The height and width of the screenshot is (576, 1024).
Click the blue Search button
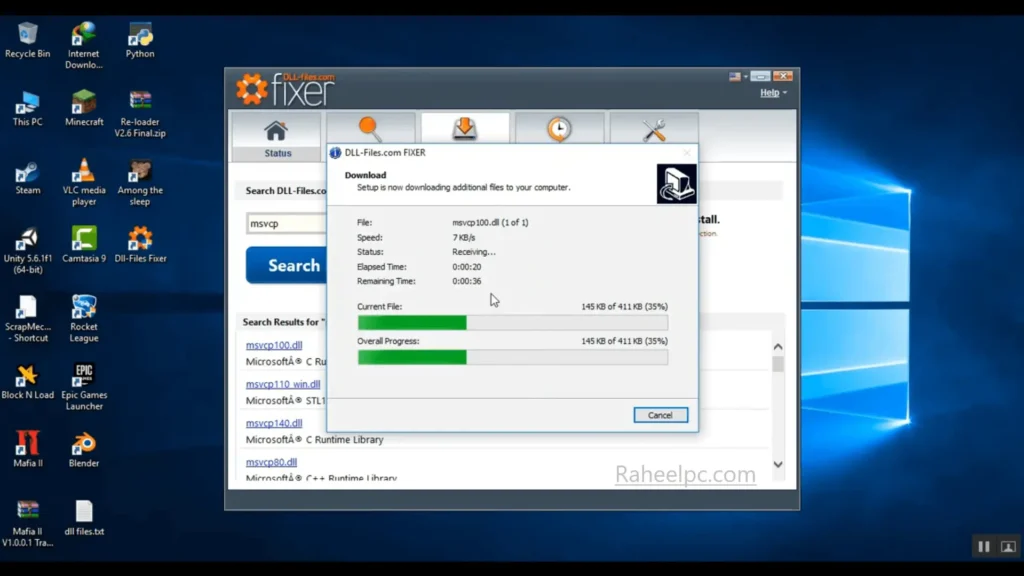pos(287,265)
